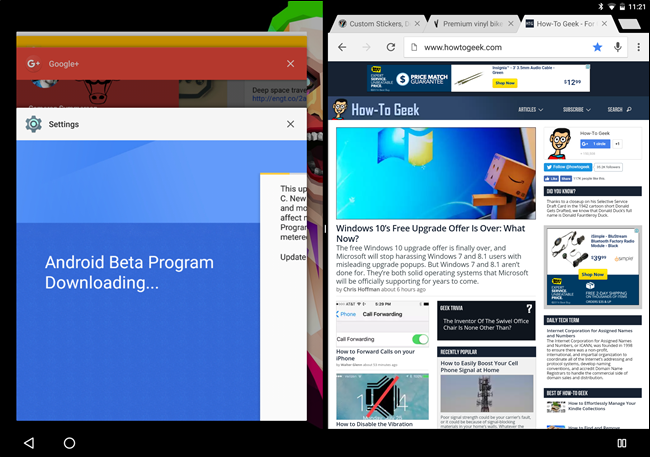Image resolution: width=650 pixels, height=457 pixels.
Task: Open Boost Your Cell Phone Signal article
Action: click(x=479, y=367)
